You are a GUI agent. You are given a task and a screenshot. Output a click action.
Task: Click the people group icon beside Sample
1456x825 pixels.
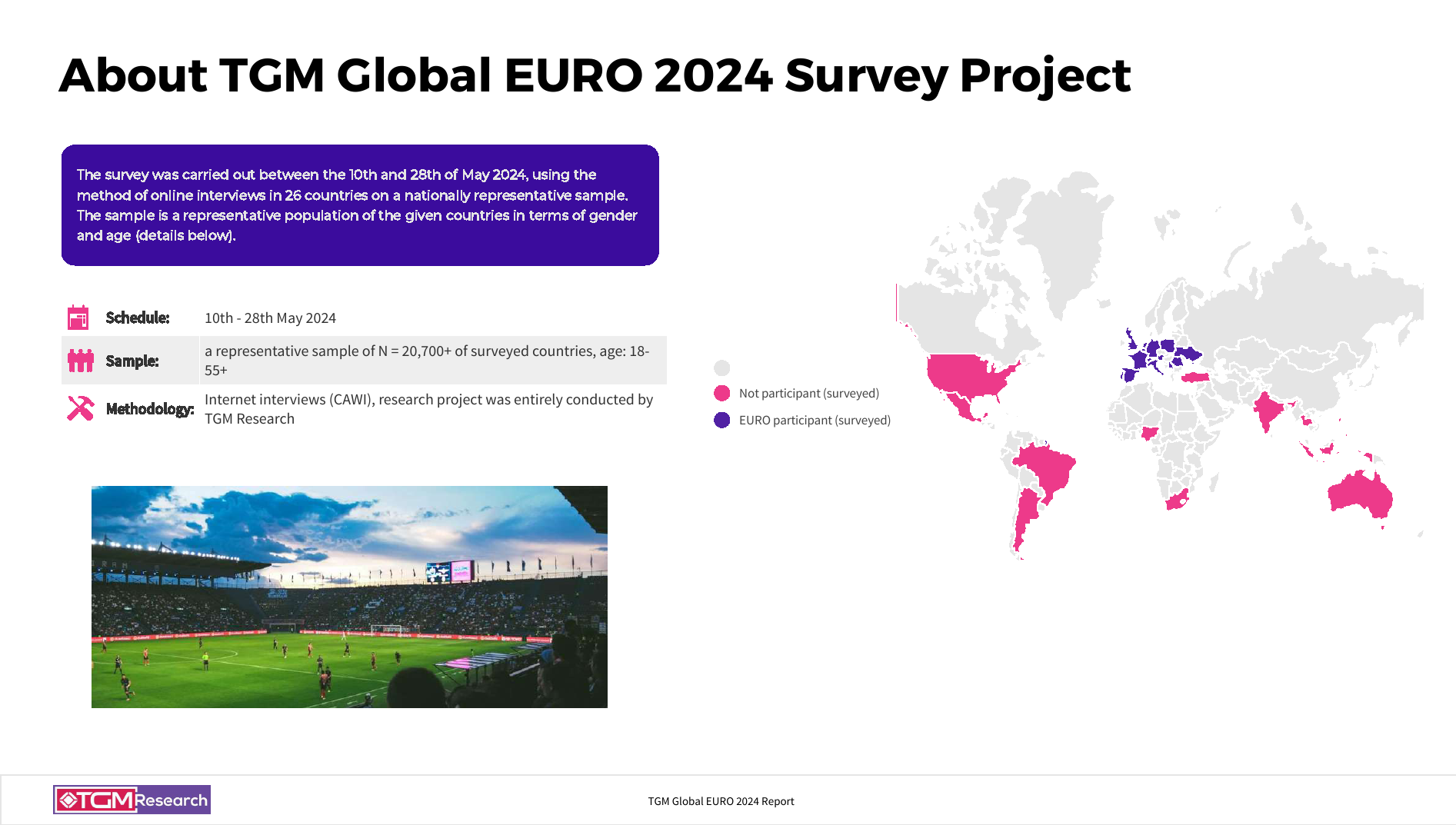(x=80, y=361)
